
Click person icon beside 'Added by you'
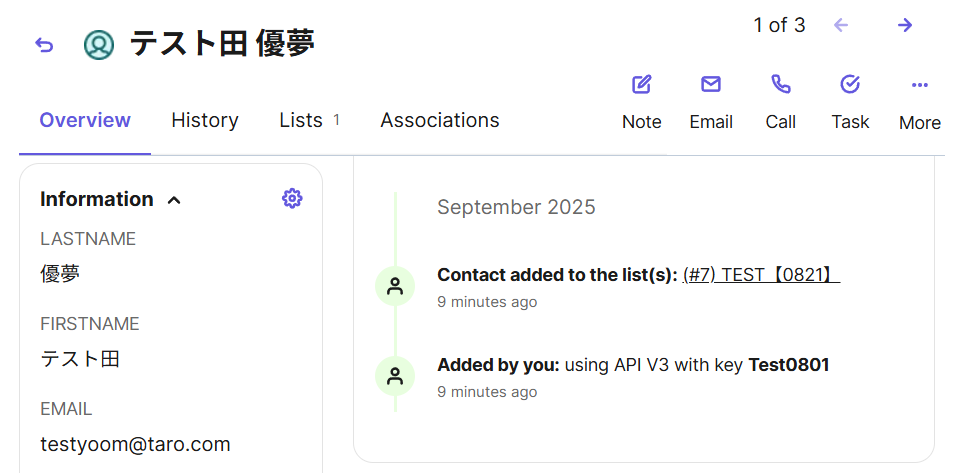pyautogui.click(x=395, y=376)
